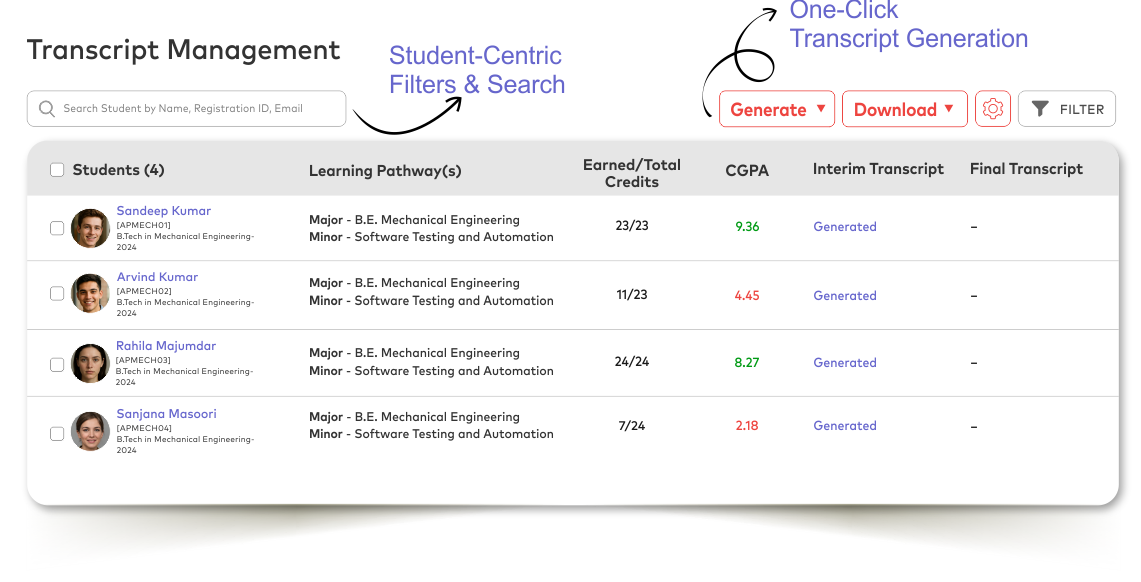Click the CGPA column header

click(x=747, y=170)
